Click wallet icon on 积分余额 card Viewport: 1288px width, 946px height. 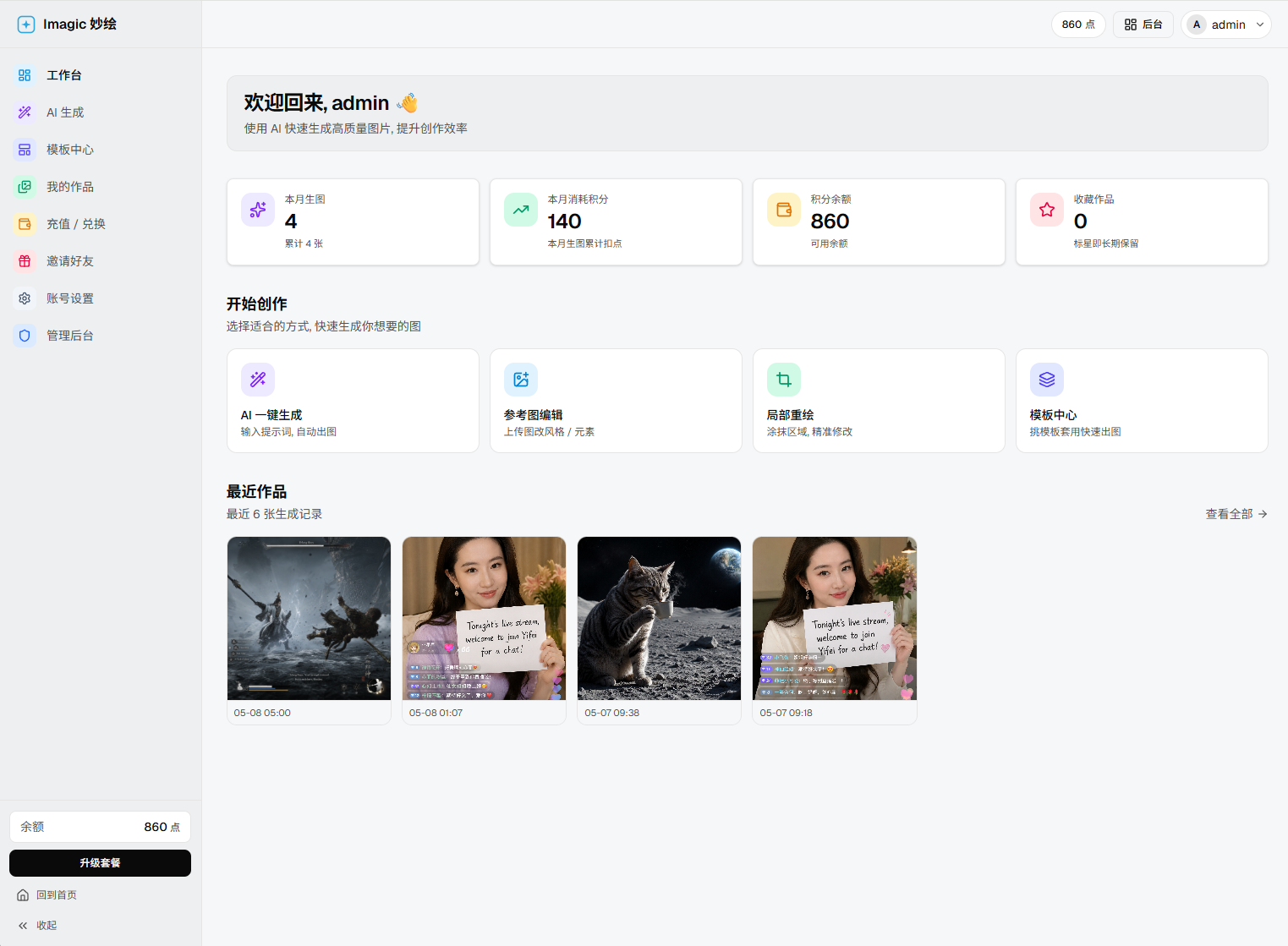[x=784, y=210]
